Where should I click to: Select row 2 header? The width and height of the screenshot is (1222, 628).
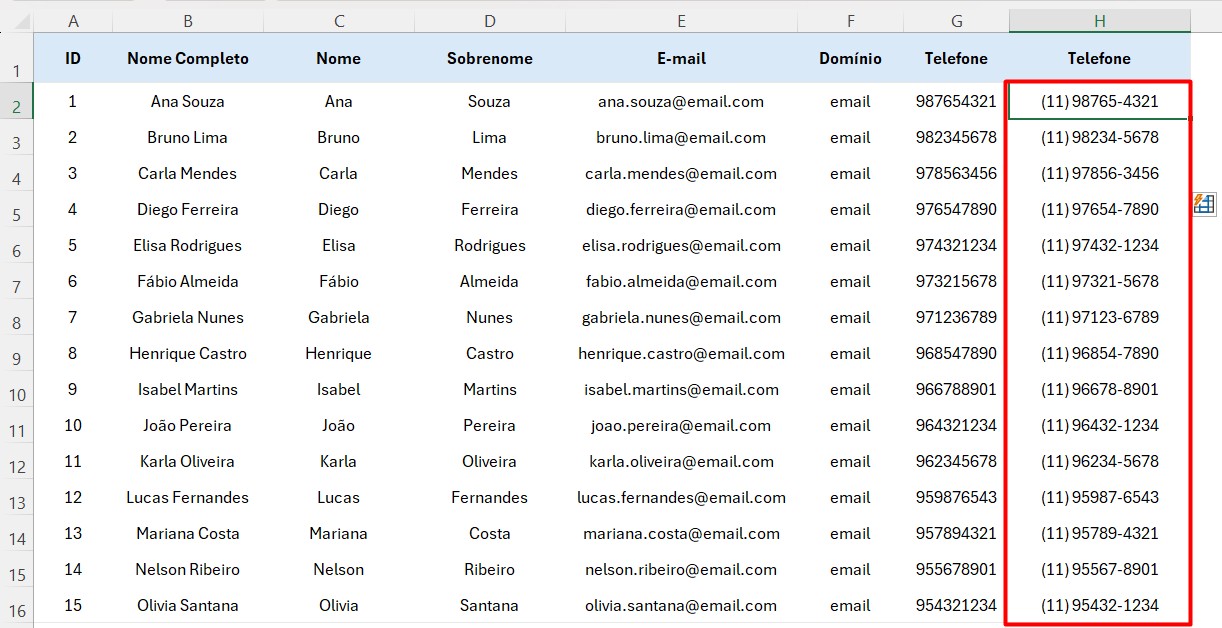pyautogui.click(x=16, y=101)
